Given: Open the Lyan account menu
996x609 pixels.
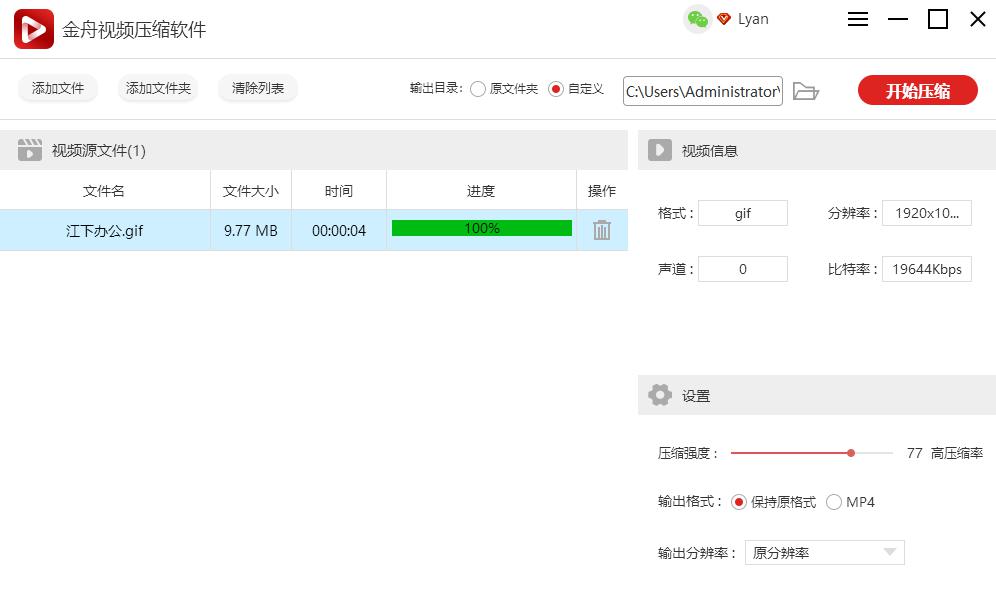Looking at the screenshot, I should (753, 18).
